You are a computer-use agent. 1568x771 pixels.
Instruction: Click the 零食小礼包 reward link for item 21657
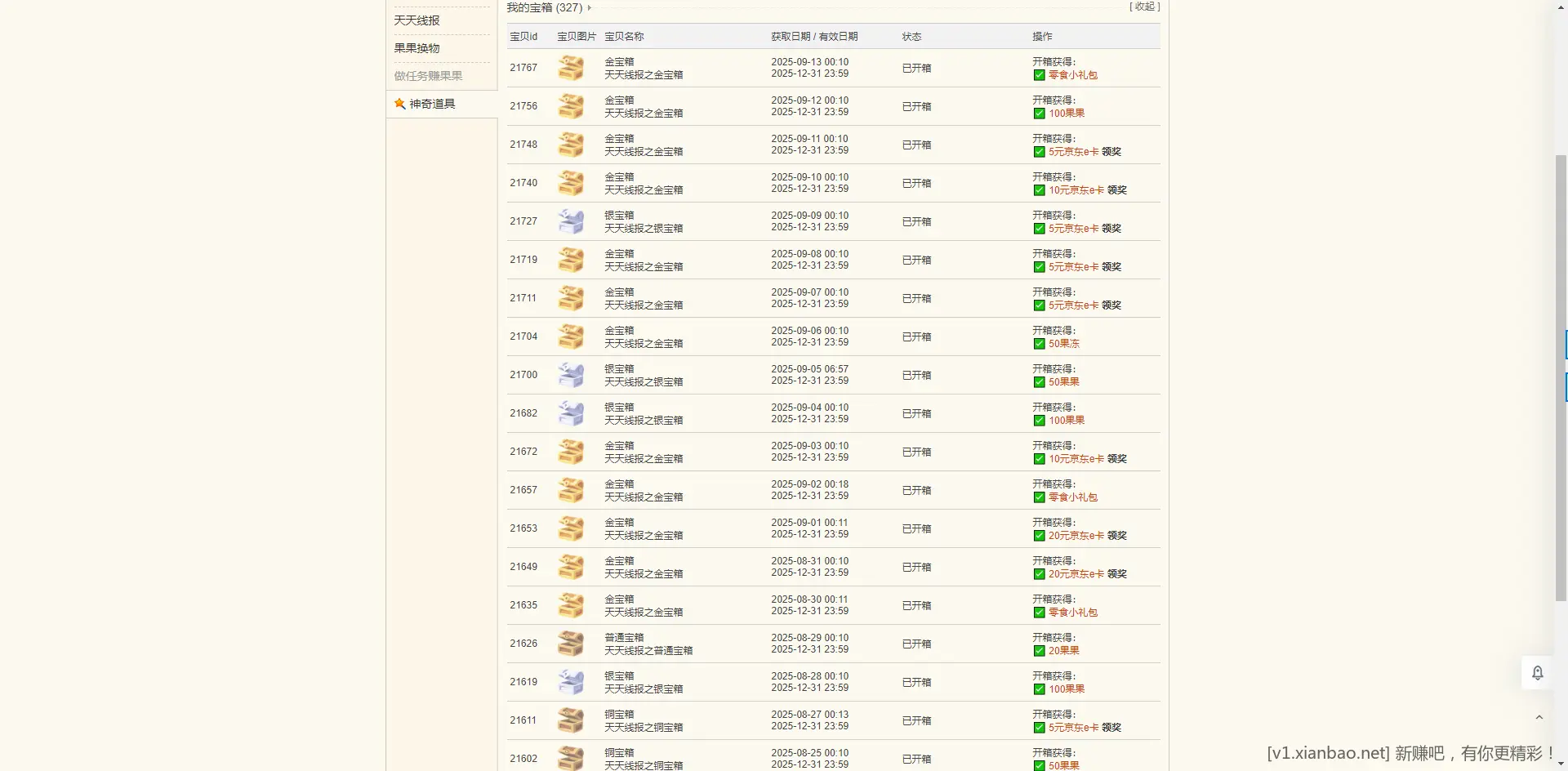1072,497
